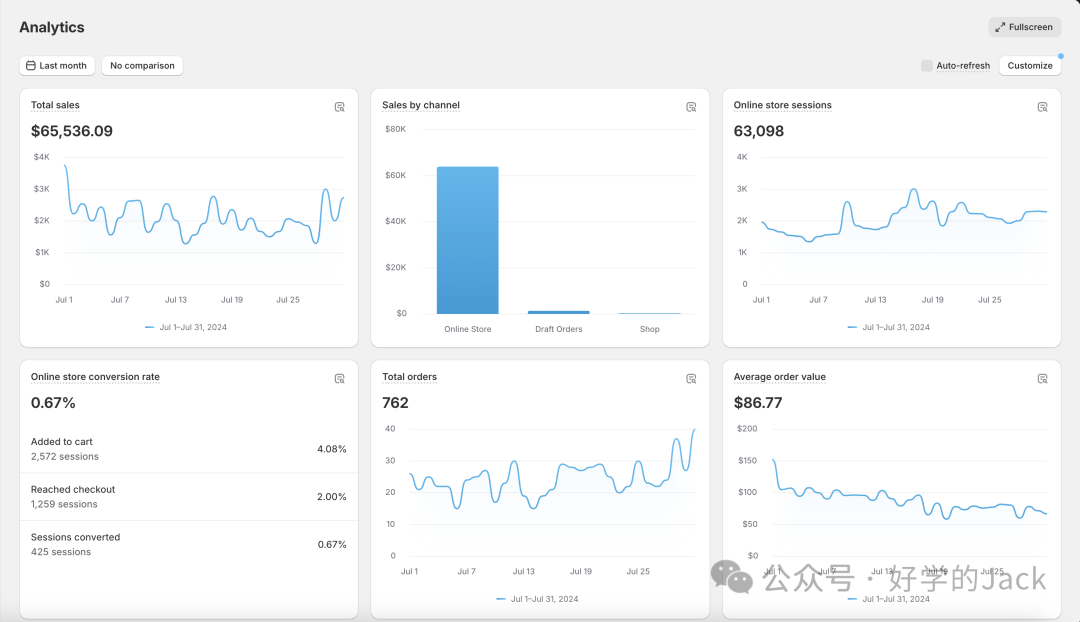The image size is (1080, 622).
Task: Open the Sales by channel title link
Action: pyautogui.click(x=421, y=105)
